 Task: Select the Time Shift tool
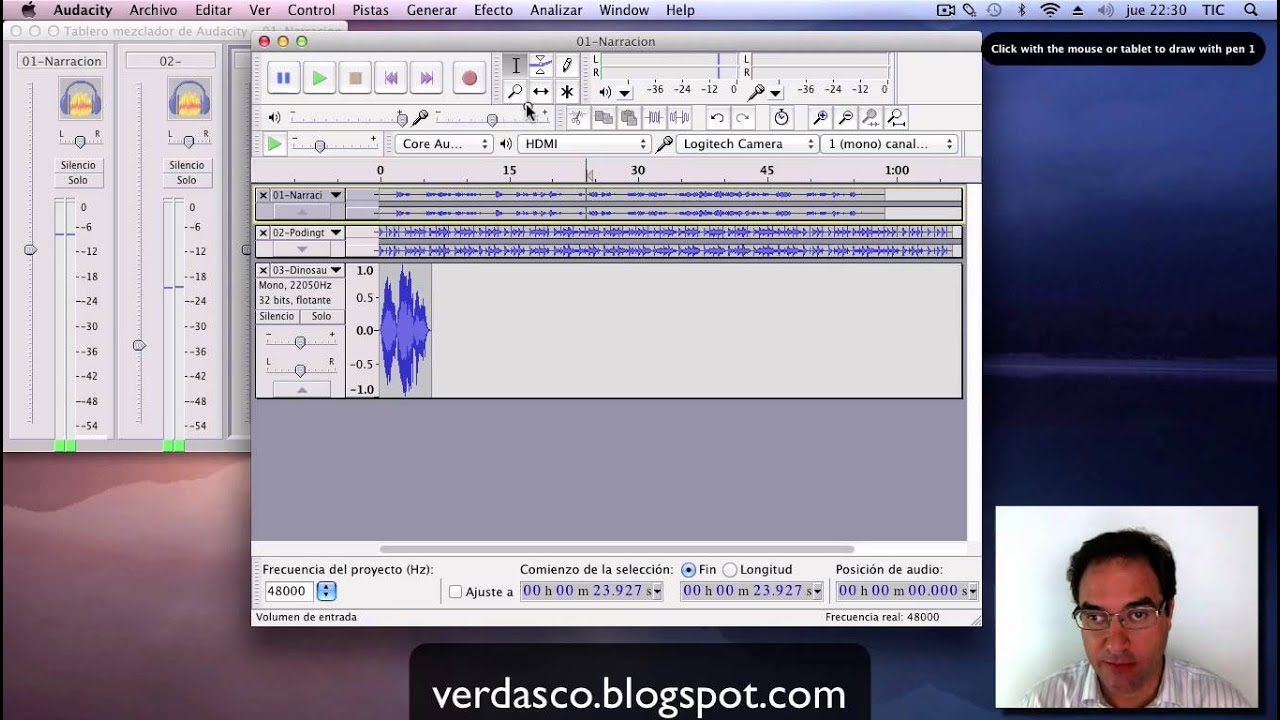click(540, 91)
